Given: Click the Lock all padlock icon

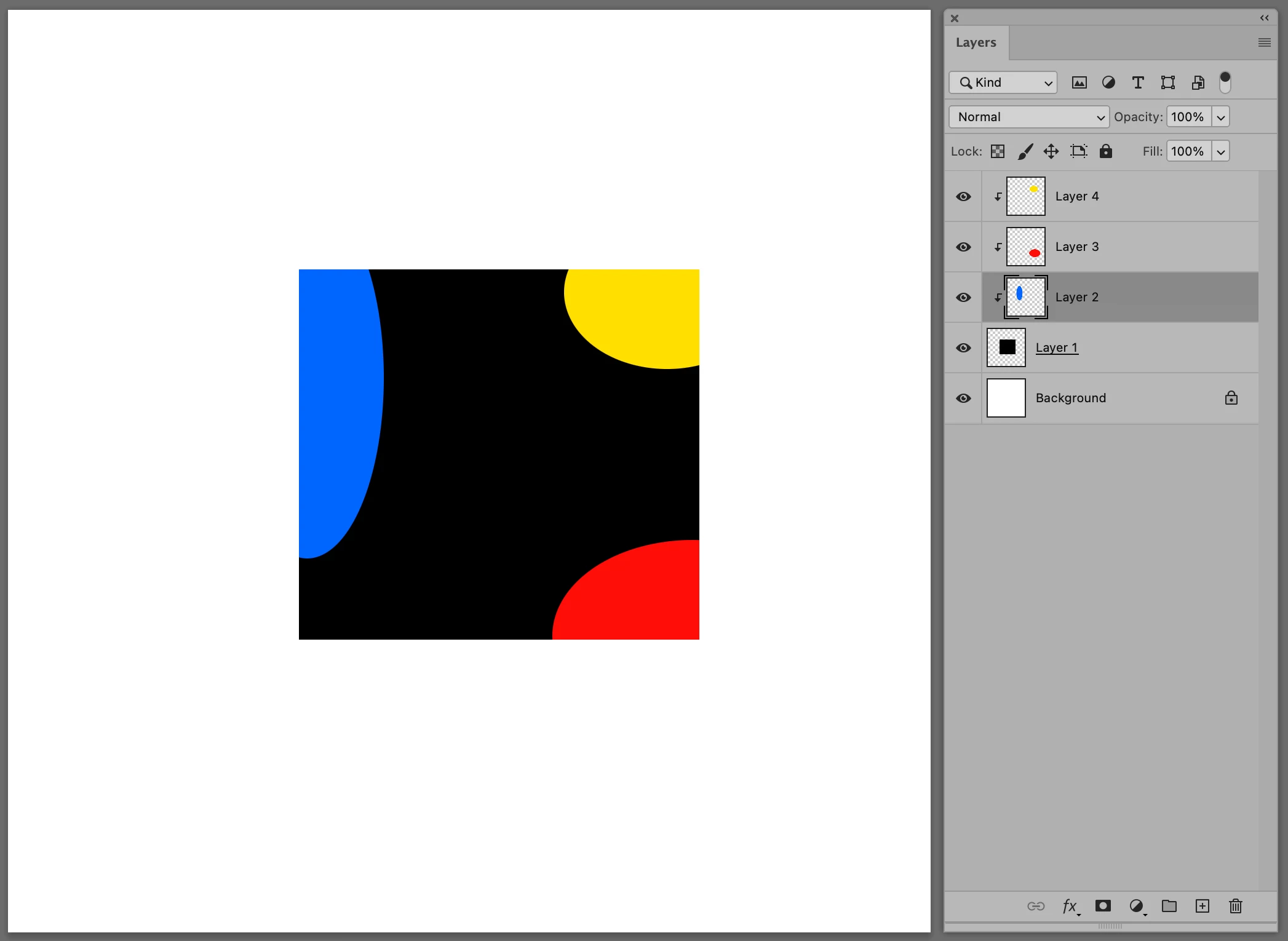Looking at the screenshot, I should (x=1105, y=151).
